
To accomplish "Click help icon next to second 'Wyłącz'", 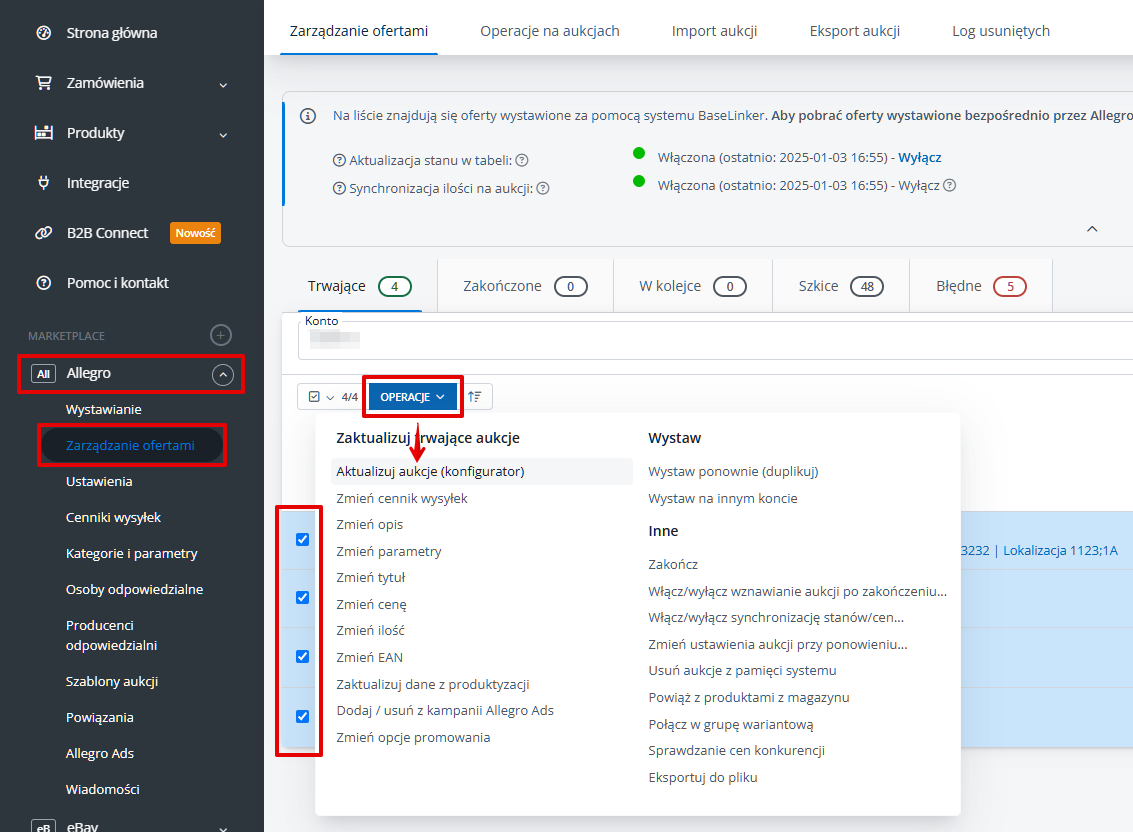I will (950, 185).
